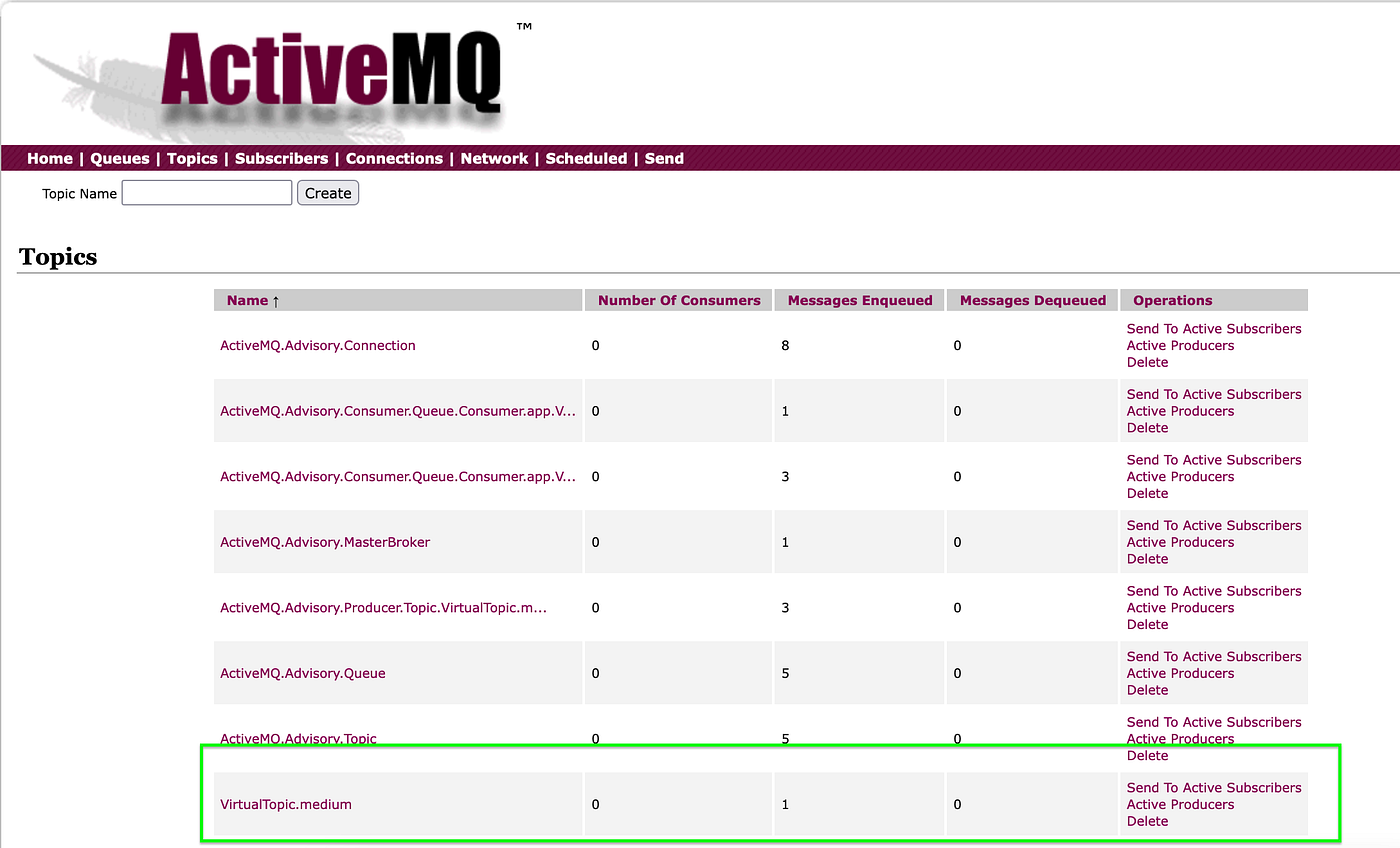Delete the Advisory.Producer.Topic.VirtualTopic topic

click(x=1148, y=624)
